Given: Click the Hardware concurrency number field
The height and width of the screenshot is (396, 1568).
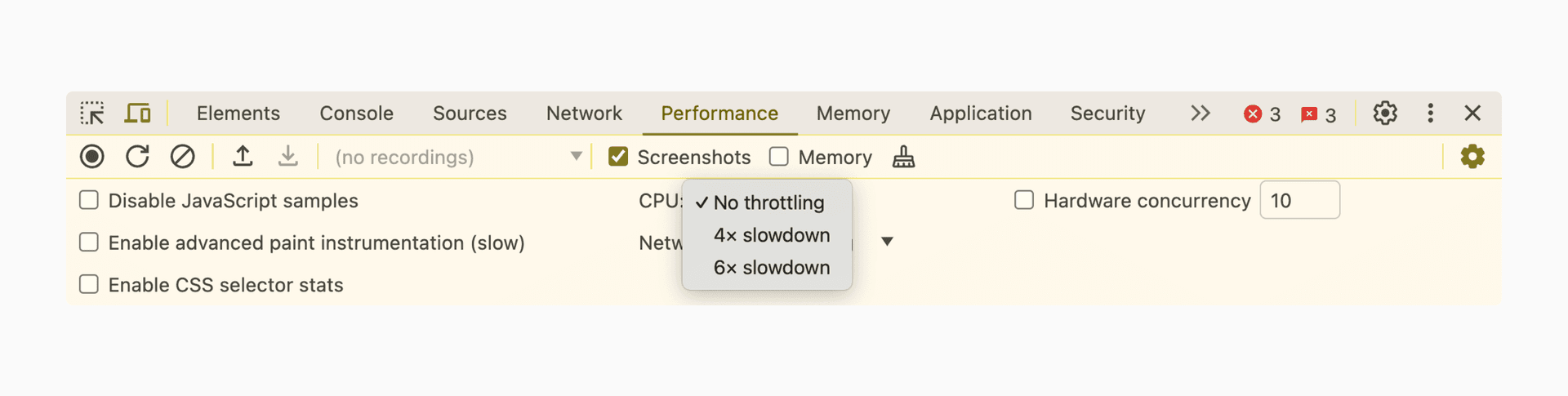Looking at the screenshot, I should pyautogui.click(x=1298, y=200).
